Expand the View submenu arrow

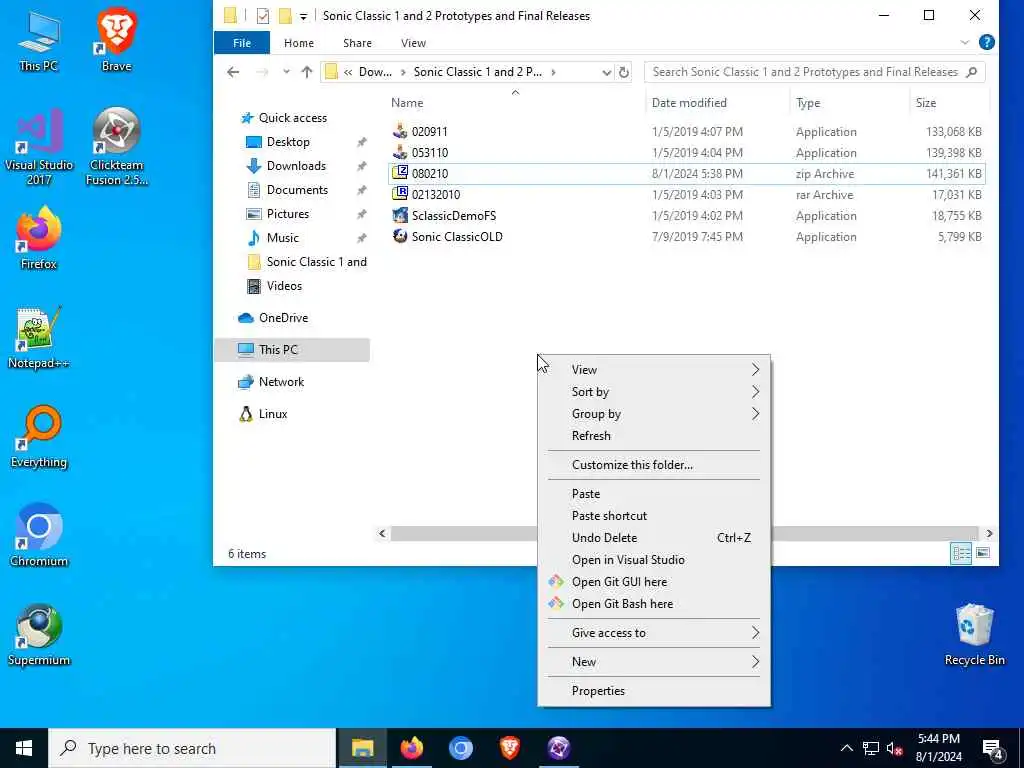point(755,370)
